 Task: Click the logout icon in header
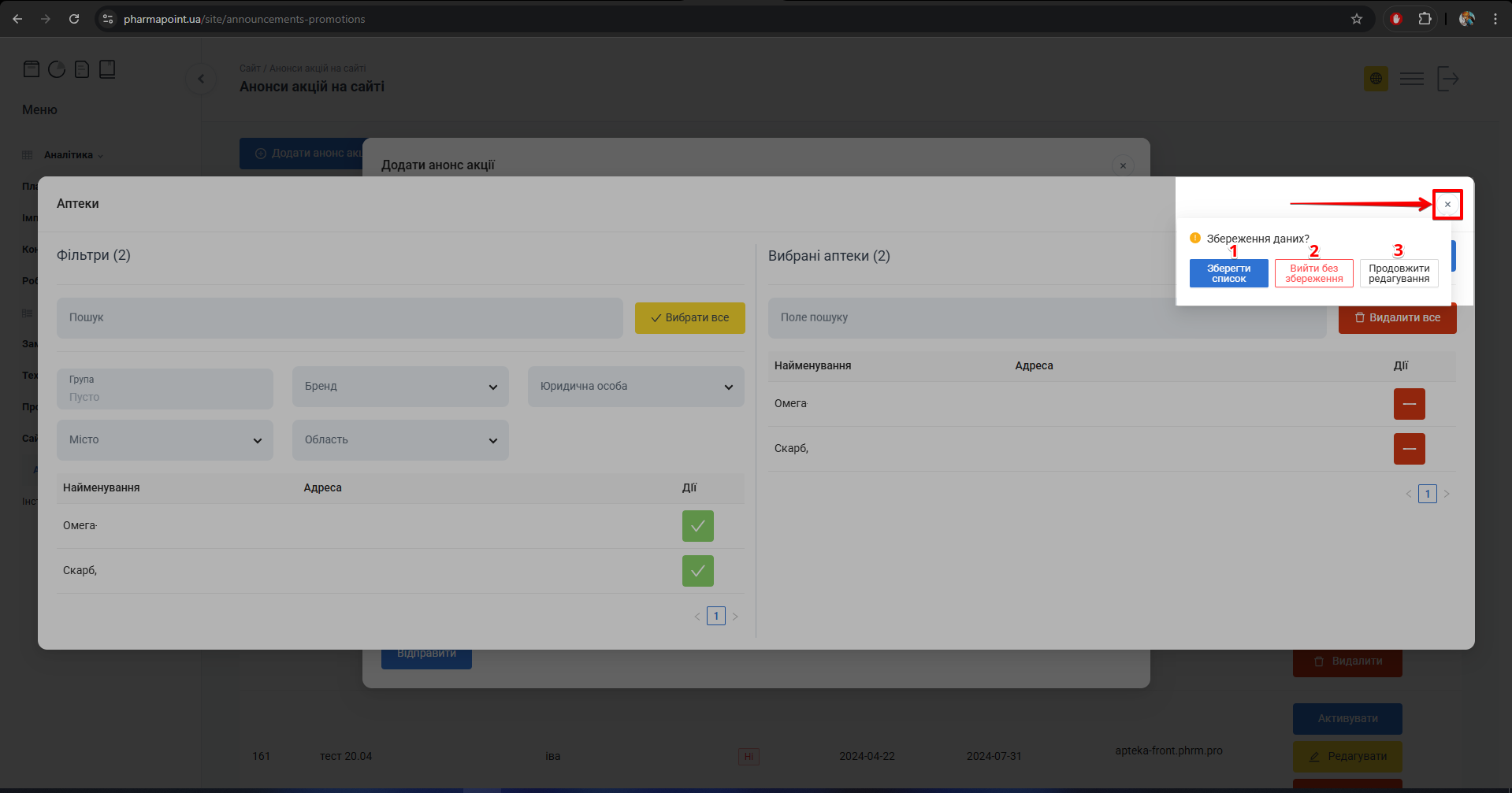pyautogui.click(x=1447, y=79)
